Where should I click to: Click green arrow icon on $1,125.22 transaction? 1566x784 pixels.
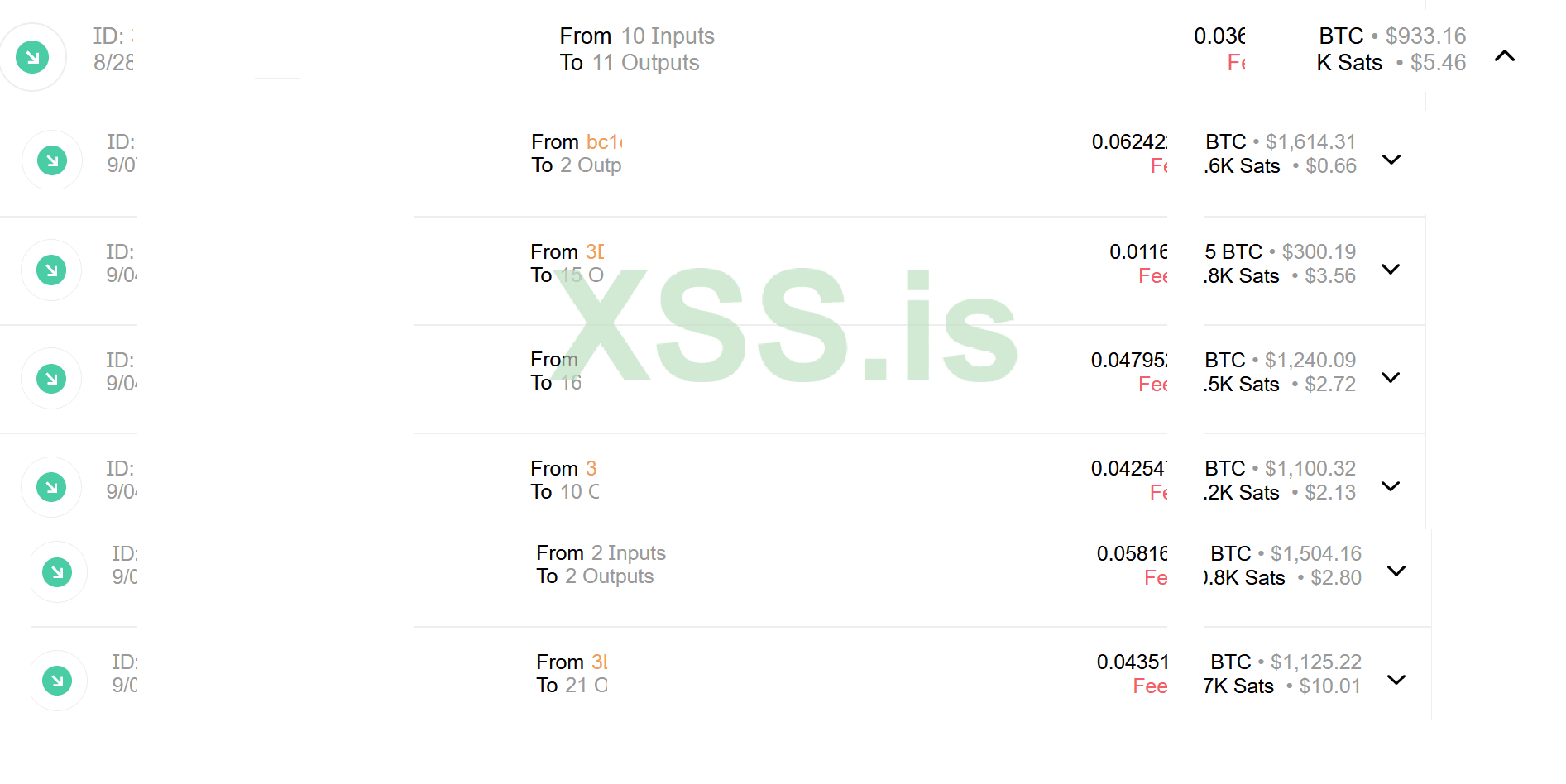click(x=57, y=681)
